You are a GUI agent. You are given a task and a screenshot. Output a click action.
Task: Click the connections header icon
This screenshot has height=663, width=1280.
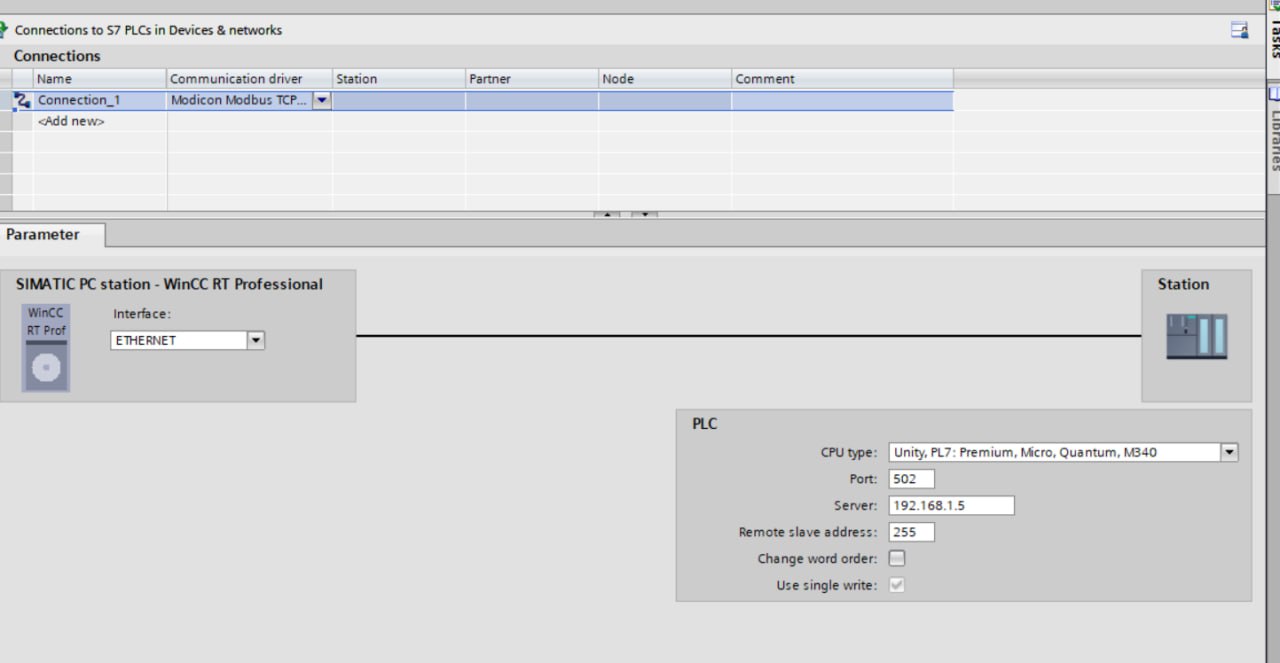pyautogui.click(x=4, y=30)
